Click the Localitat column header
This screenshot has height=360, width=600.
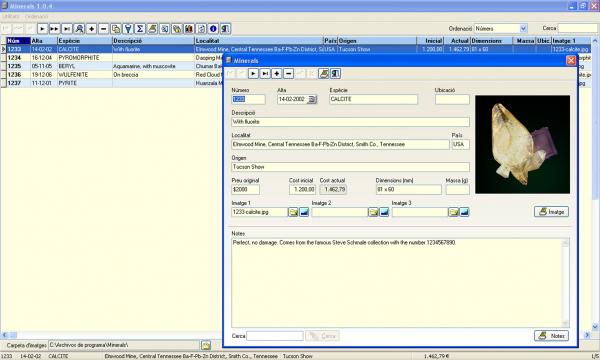tap(259, 41)
